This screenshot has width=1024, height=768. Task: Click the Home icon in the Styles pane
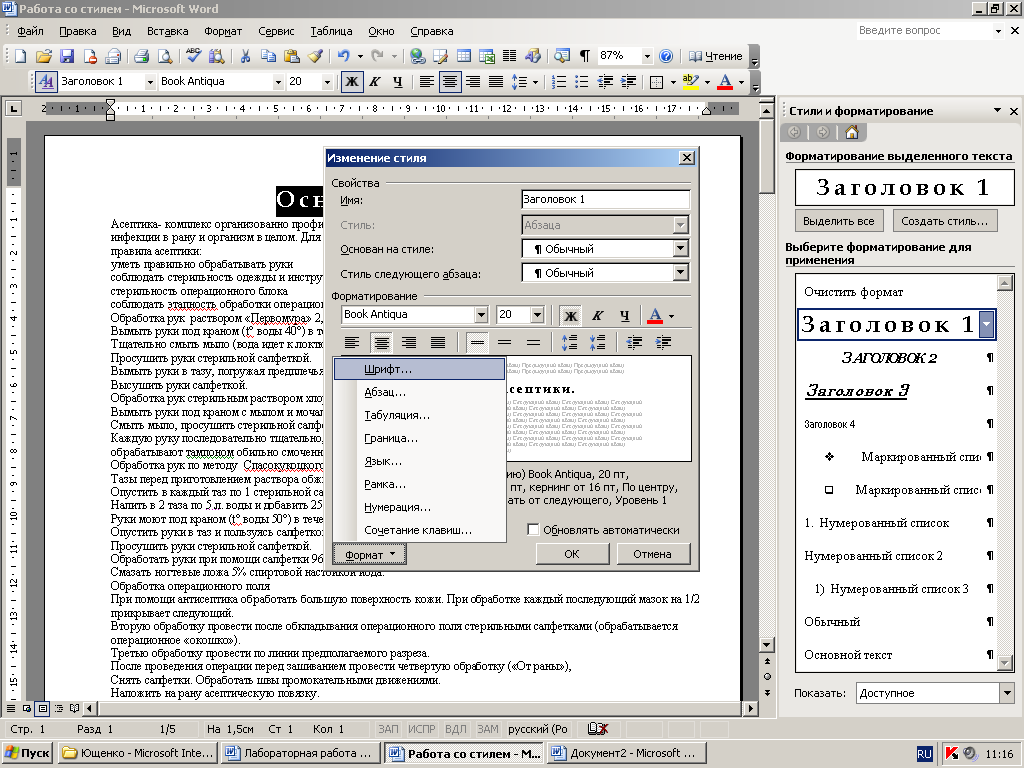coord(852,133)
